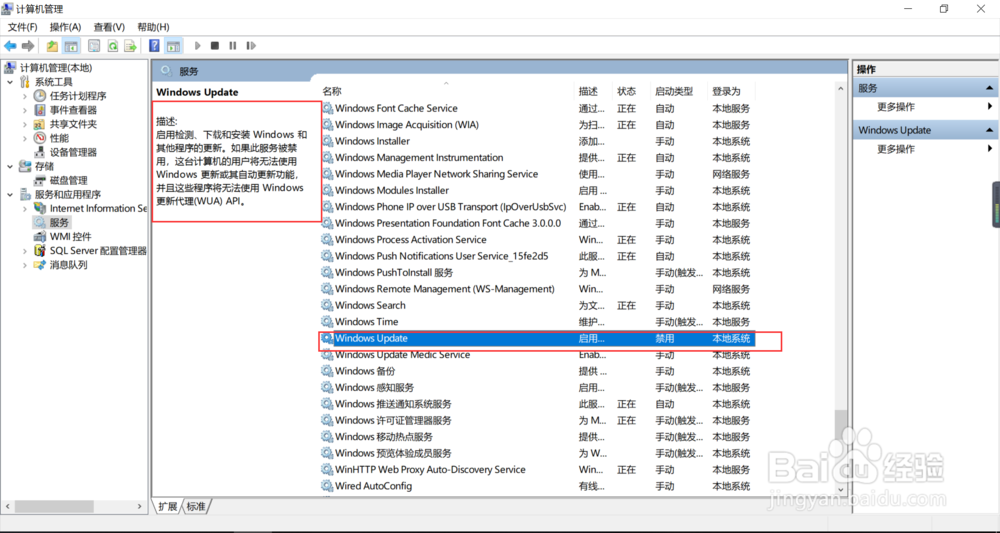This screenshot has width=1000, height=533.
Task: Click the 消息队列 icon in the tree
Action: 40,265
